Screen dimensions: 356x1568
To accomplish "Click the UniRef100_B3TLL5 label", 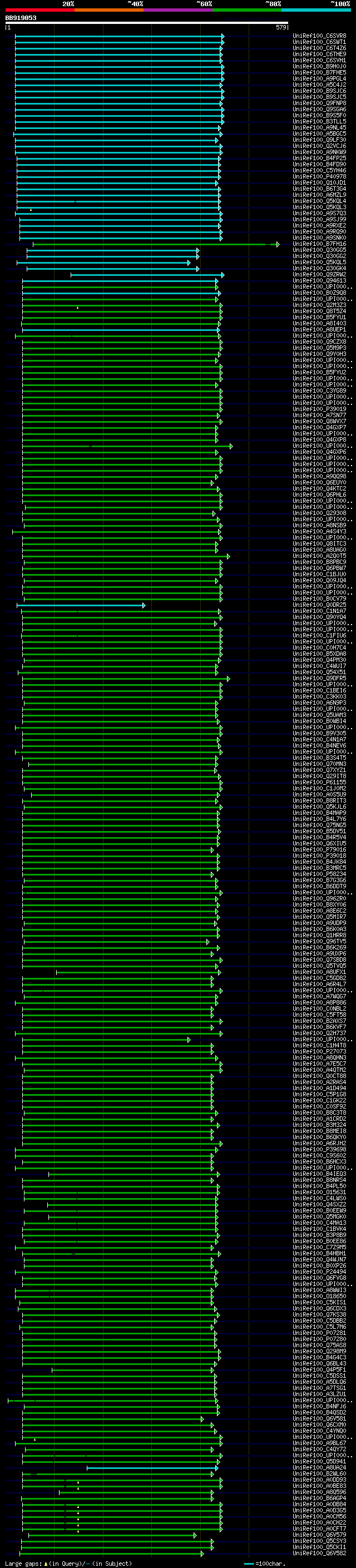I will click(x=319, y=122).
